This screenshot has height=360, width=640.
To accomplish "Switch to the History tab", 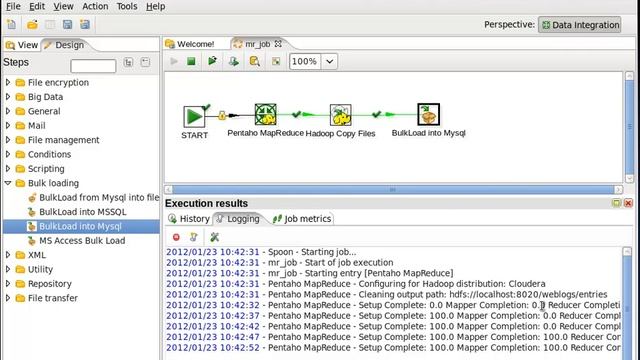I will click(x=189, y=219).
